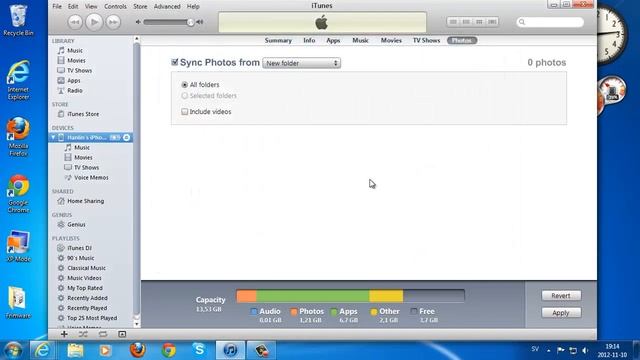This screenshot has height=360, width=640.
Task: Open the Firmware folder on the desktop
Action: click(x=18, y=302)
